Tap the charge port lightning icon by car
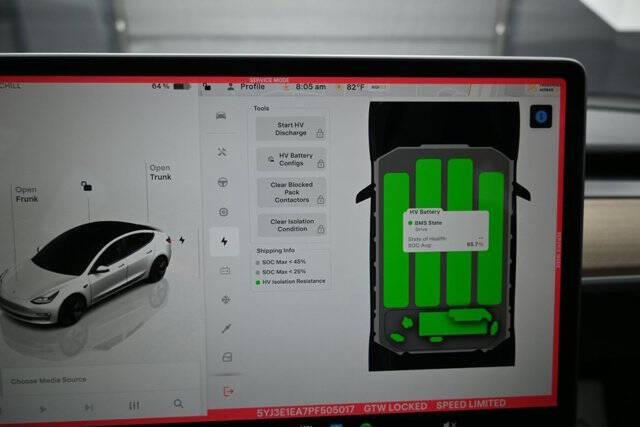Viewport: 640px width, 427px height. (x=182, y=240)
